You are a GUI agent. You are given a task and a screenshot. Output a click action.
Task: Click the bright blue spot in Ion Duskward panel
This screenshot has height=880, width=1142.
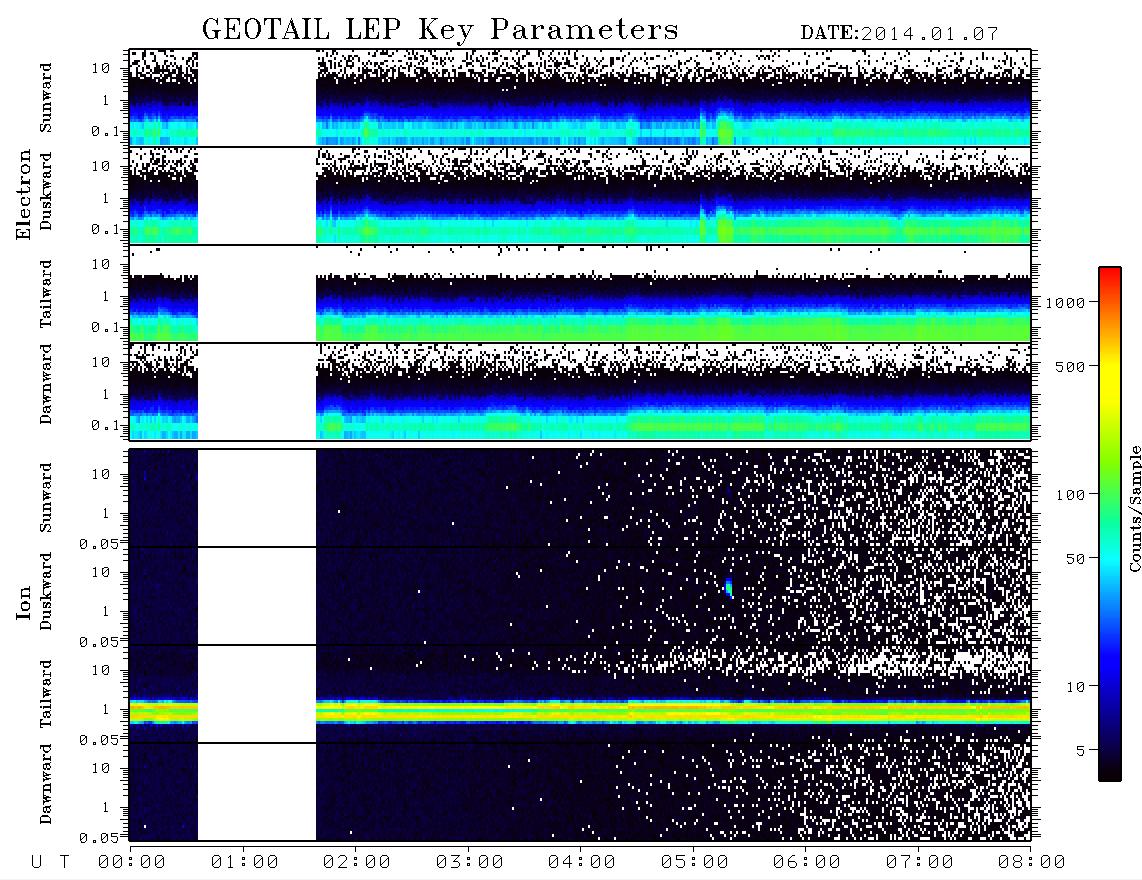[x=730, y=587]
